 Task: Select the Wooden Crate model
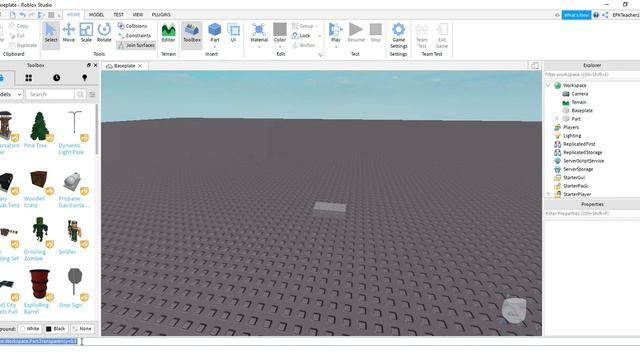point(38,189)
